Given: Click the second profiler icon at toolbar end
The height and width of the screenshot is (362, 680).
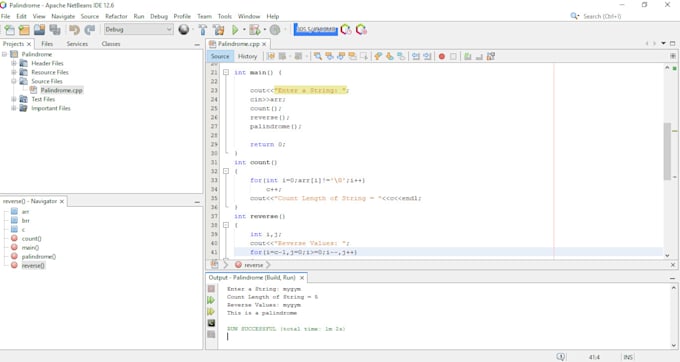Looking at the screenshot, I should tap(361, 29).
